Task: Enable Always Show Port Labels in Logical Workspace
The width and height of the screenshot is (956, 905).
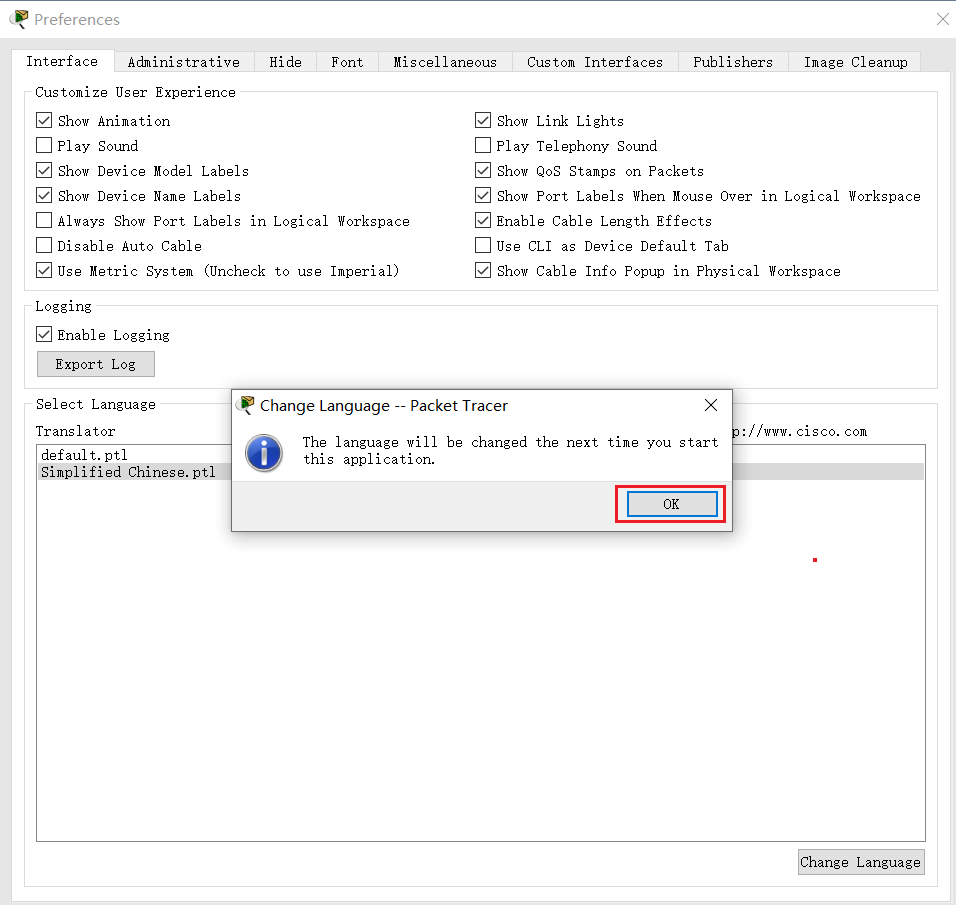Action: click(x=44, y=220)
